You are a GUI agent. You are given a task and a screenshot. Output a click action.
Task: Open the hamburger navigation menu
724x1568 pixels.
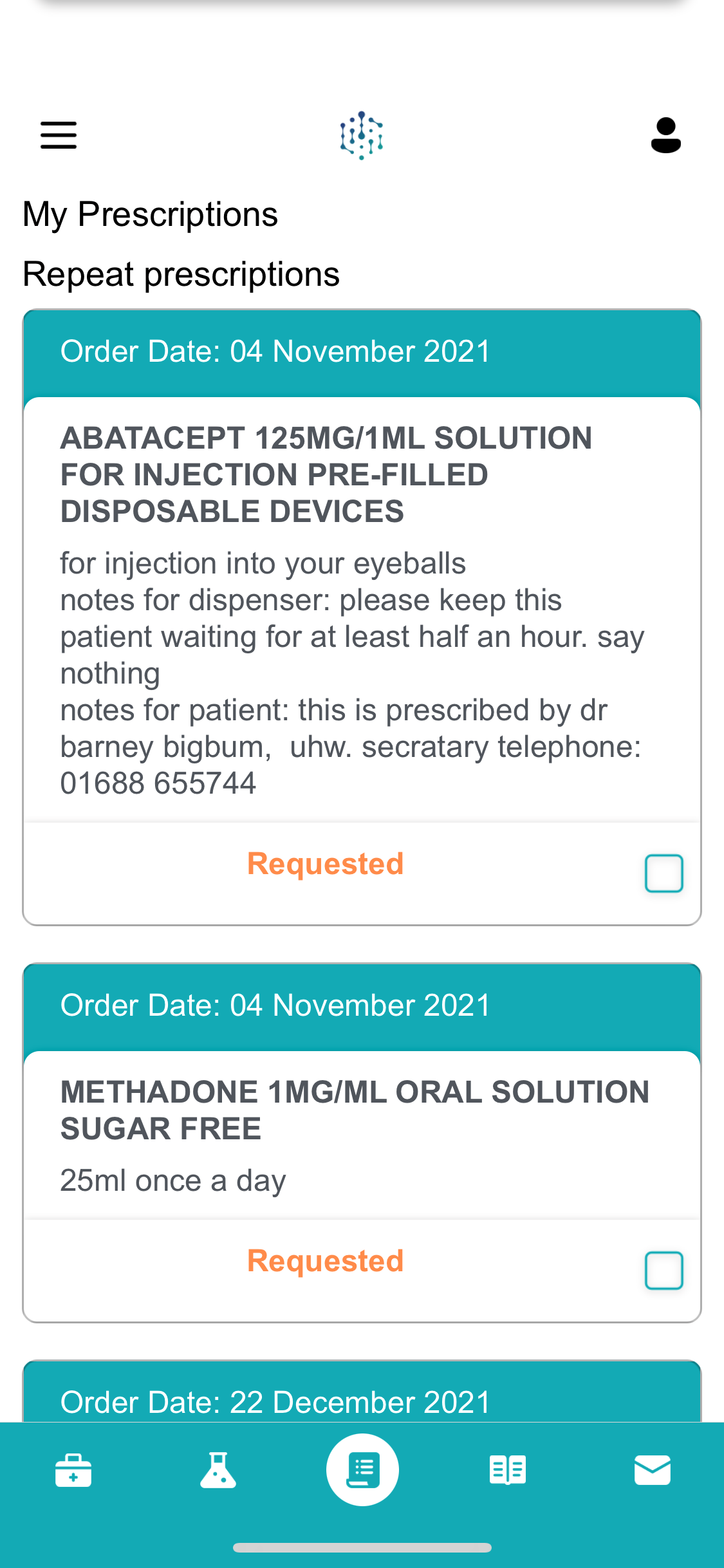coord(59,135)
